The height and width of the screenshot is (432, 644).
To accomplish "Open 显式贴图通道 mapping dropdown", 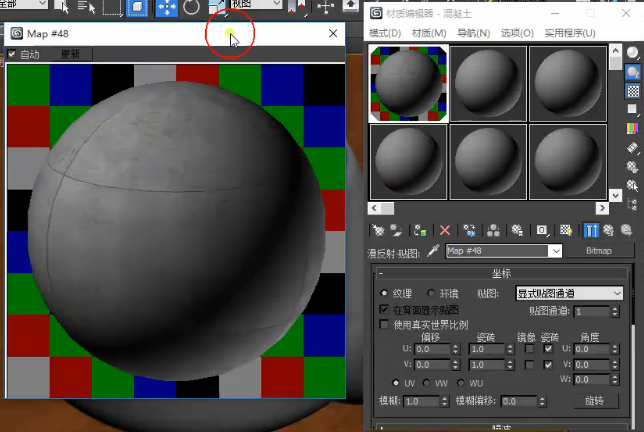I will click(x=569, y=293).
